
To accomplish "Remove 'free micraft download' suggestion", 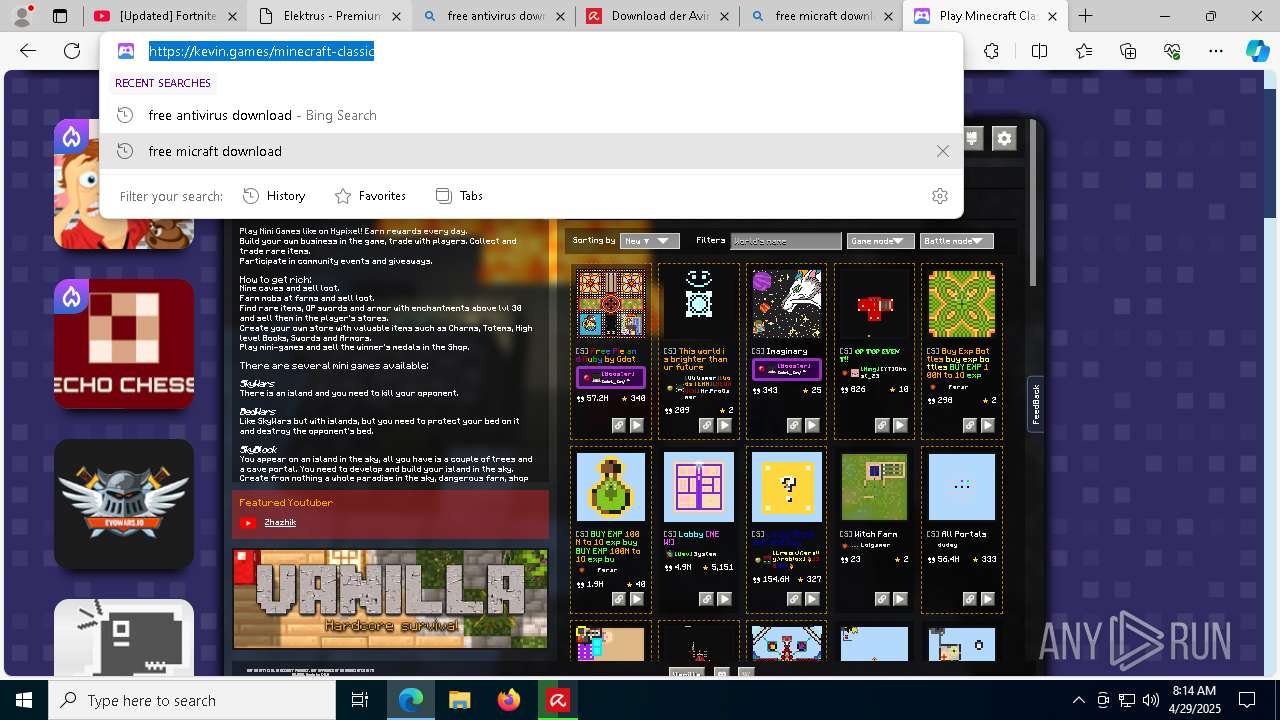I will tap(942, 151).
